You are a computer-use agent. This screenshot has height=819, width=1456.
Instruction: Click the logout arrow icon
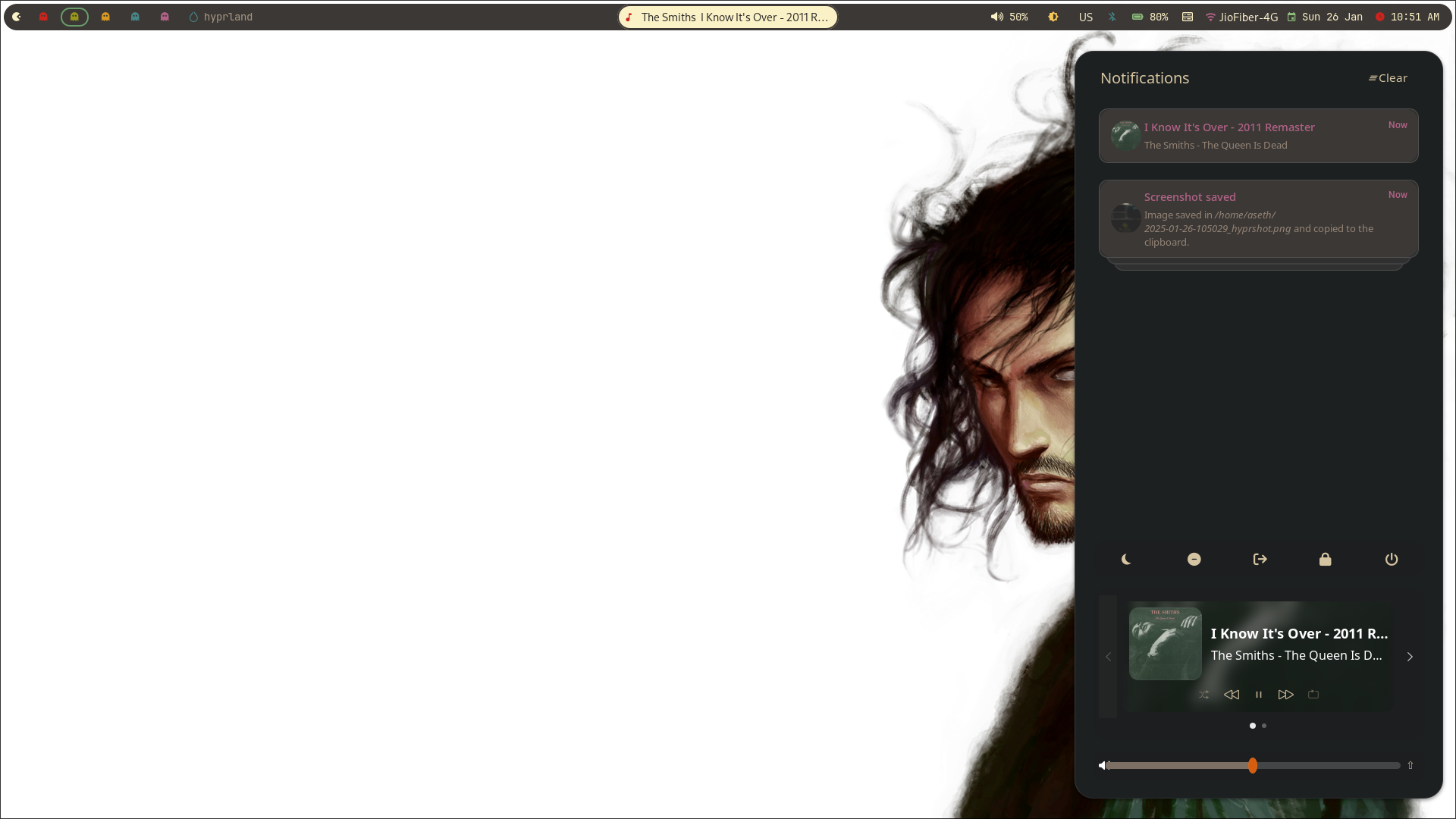coord(1260,560)
